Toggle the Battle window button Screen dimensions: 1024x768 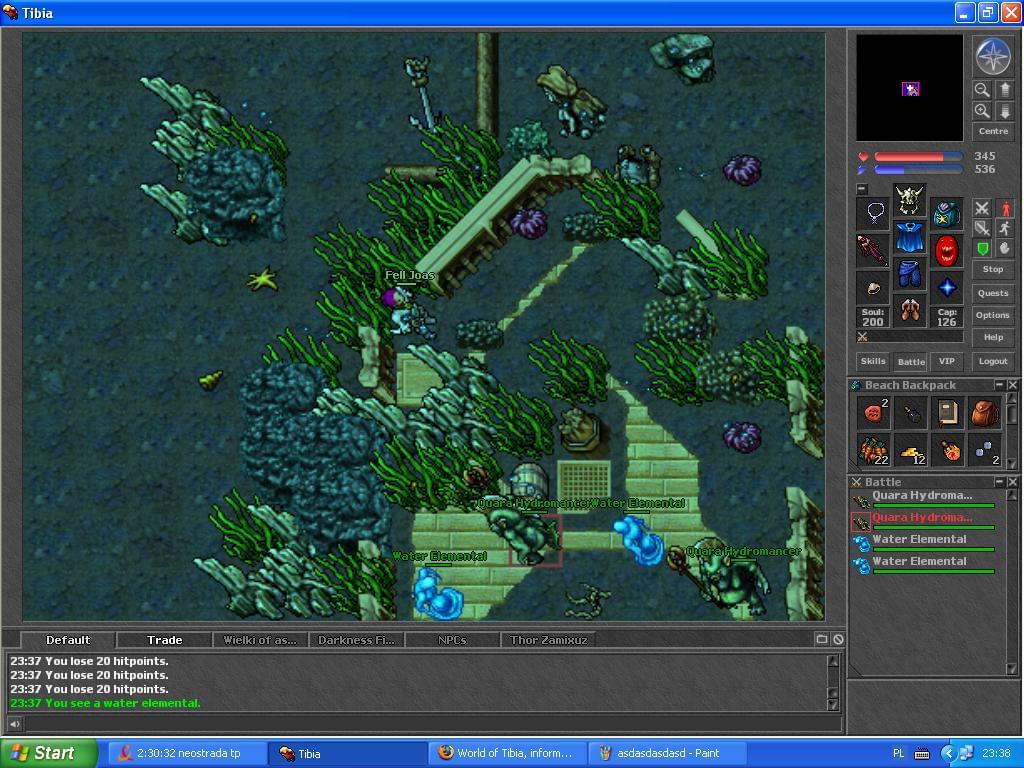pos(911,361)
